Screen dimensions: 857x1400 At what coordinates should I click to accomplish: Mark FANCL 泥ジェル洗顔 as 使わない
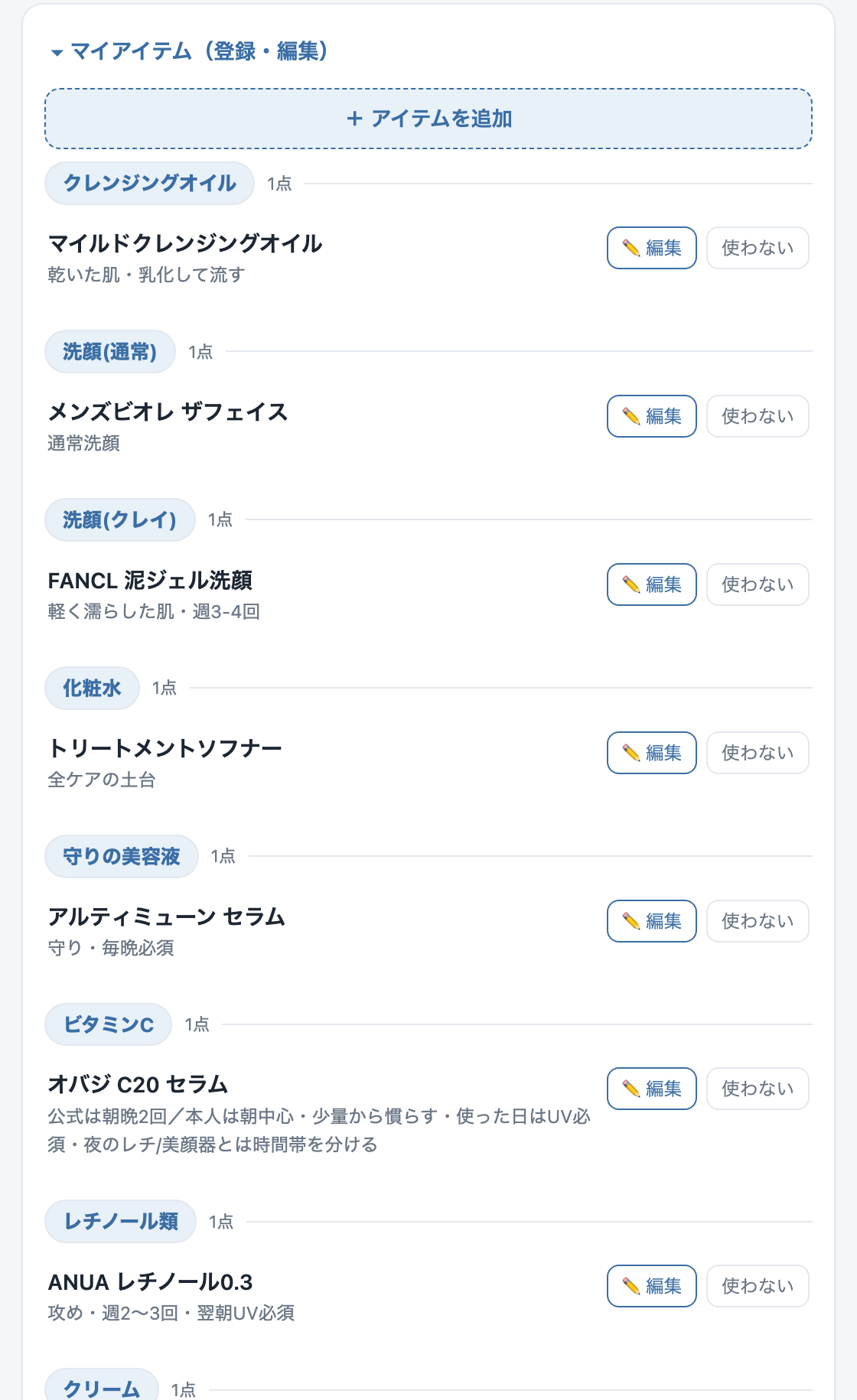pyautogui.click(x=758, y=584)
